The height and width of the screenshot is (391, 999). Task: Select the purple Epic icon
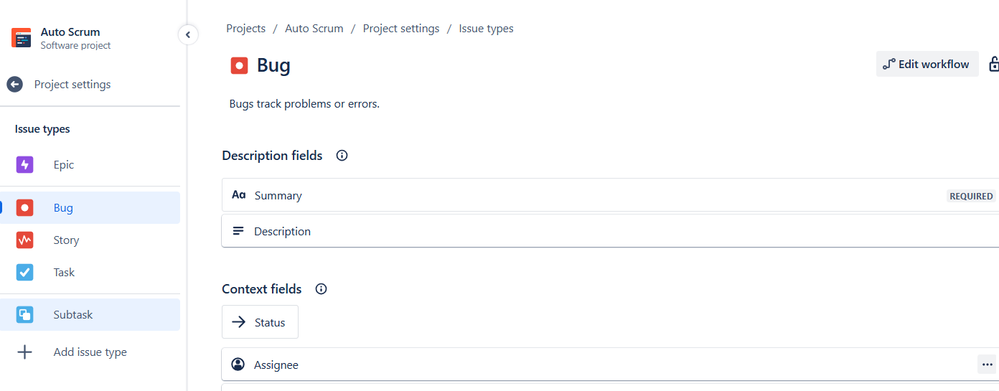pos(25,165)
